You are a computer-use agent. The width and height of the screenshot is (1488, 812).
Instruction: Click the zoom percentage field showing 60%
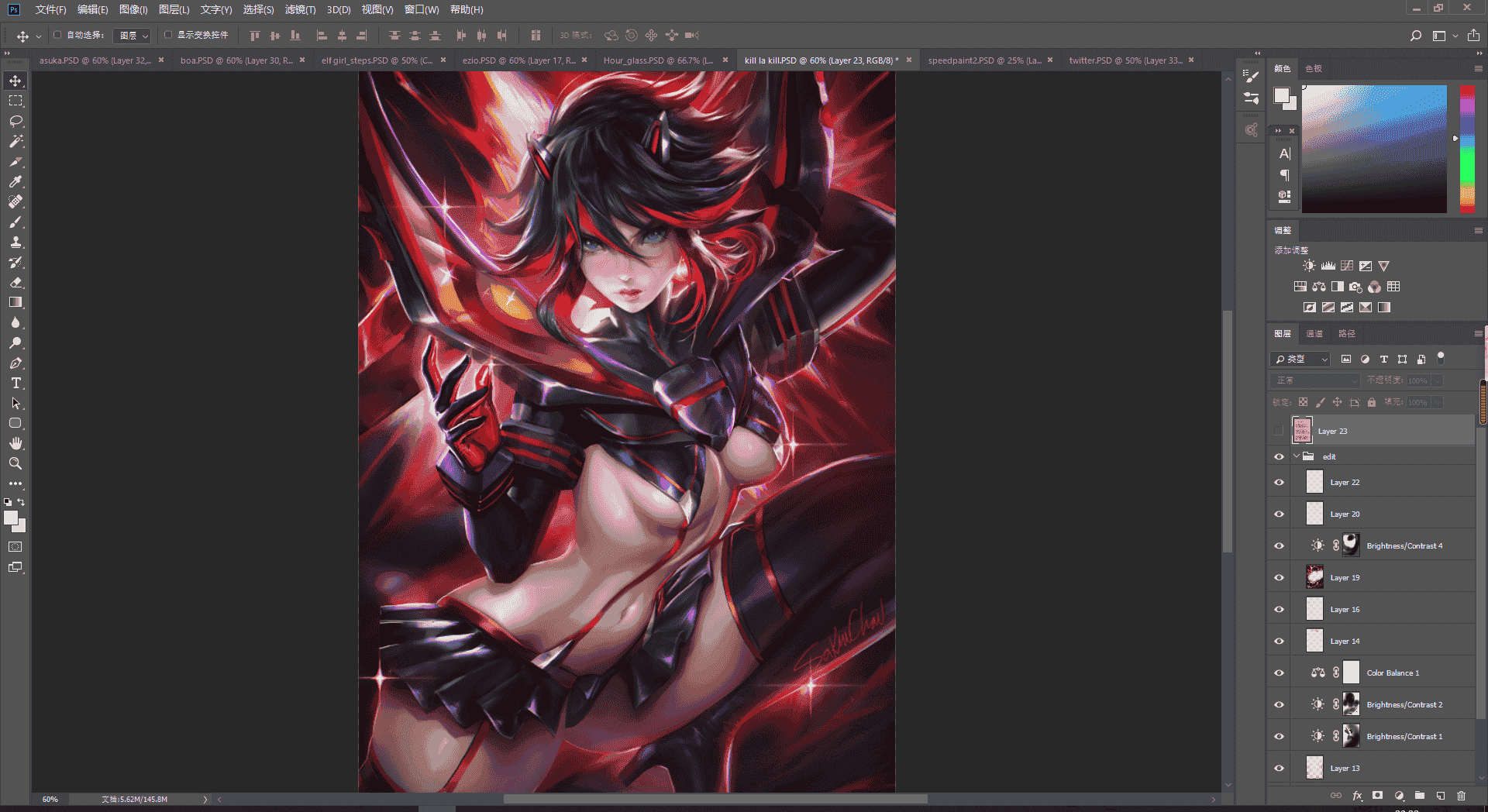[x=50, y=799]
